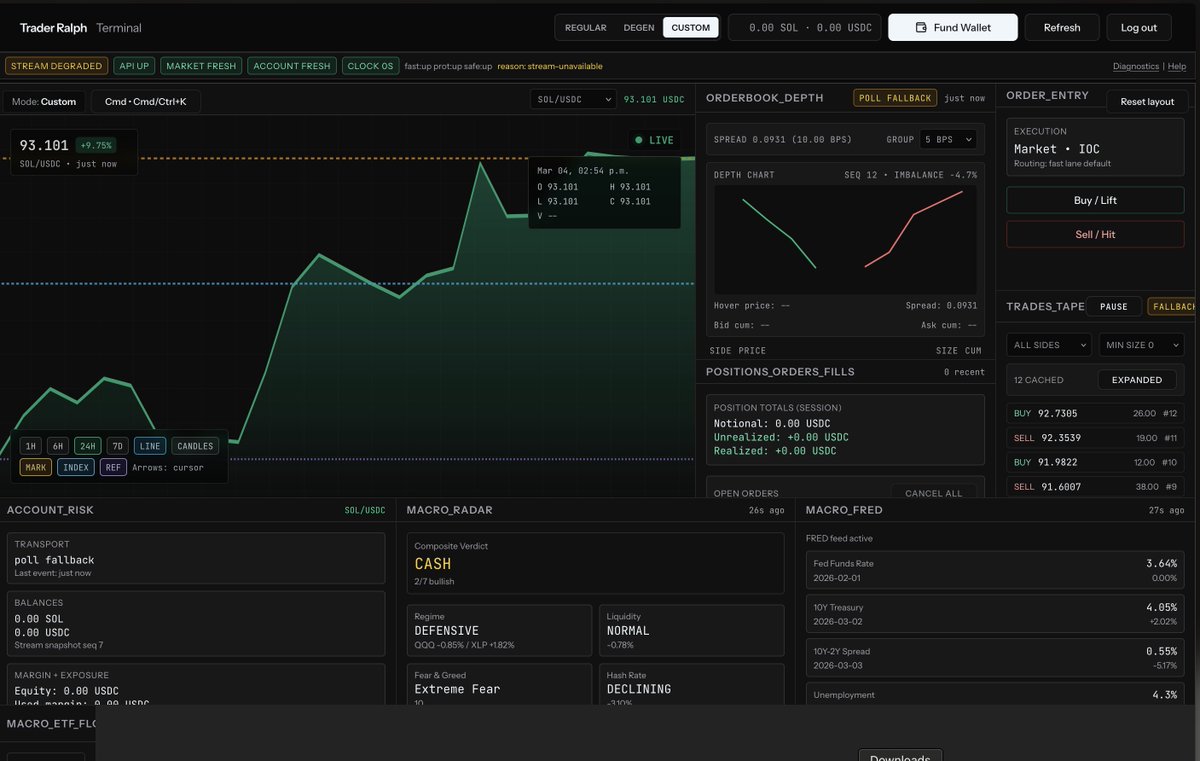
Task: Click the Fund Wallet button
Action: pos(953,28)
